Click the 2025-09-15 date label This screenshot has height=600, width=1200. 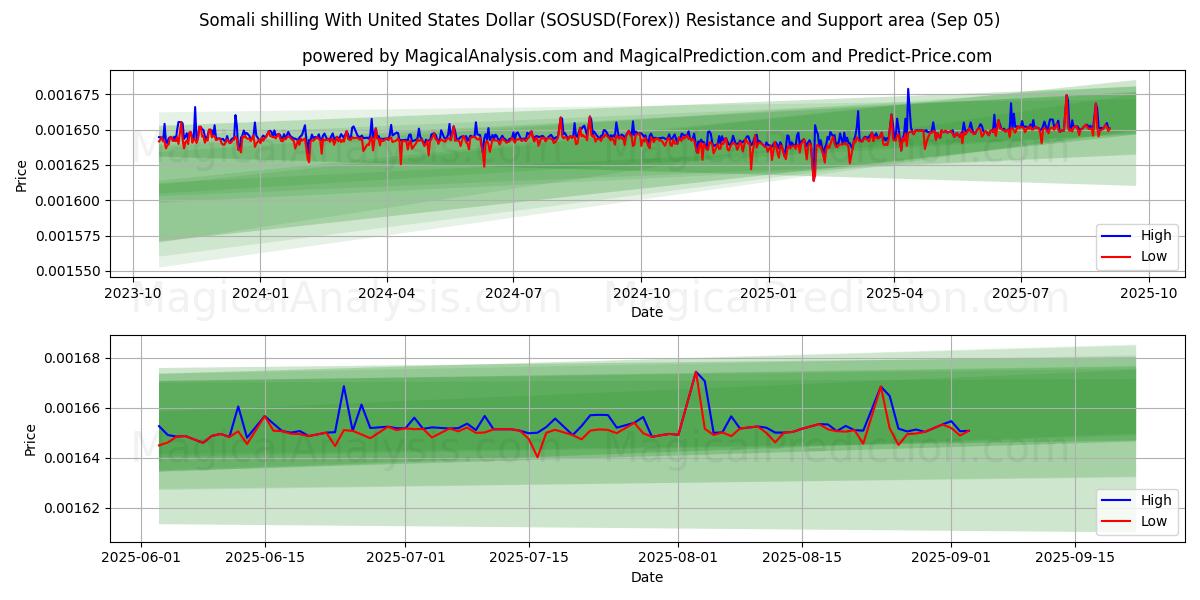point(1076,559)
